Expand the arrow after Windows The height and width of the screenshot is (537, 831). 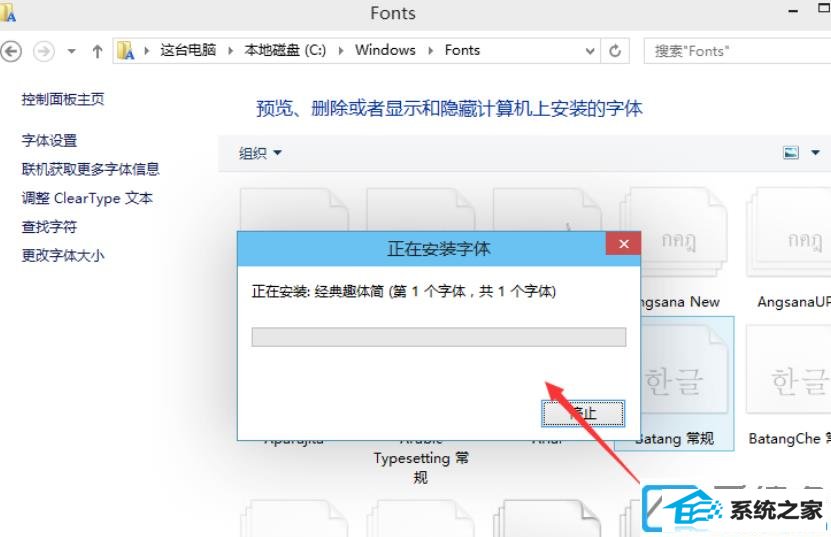(430, 50)
